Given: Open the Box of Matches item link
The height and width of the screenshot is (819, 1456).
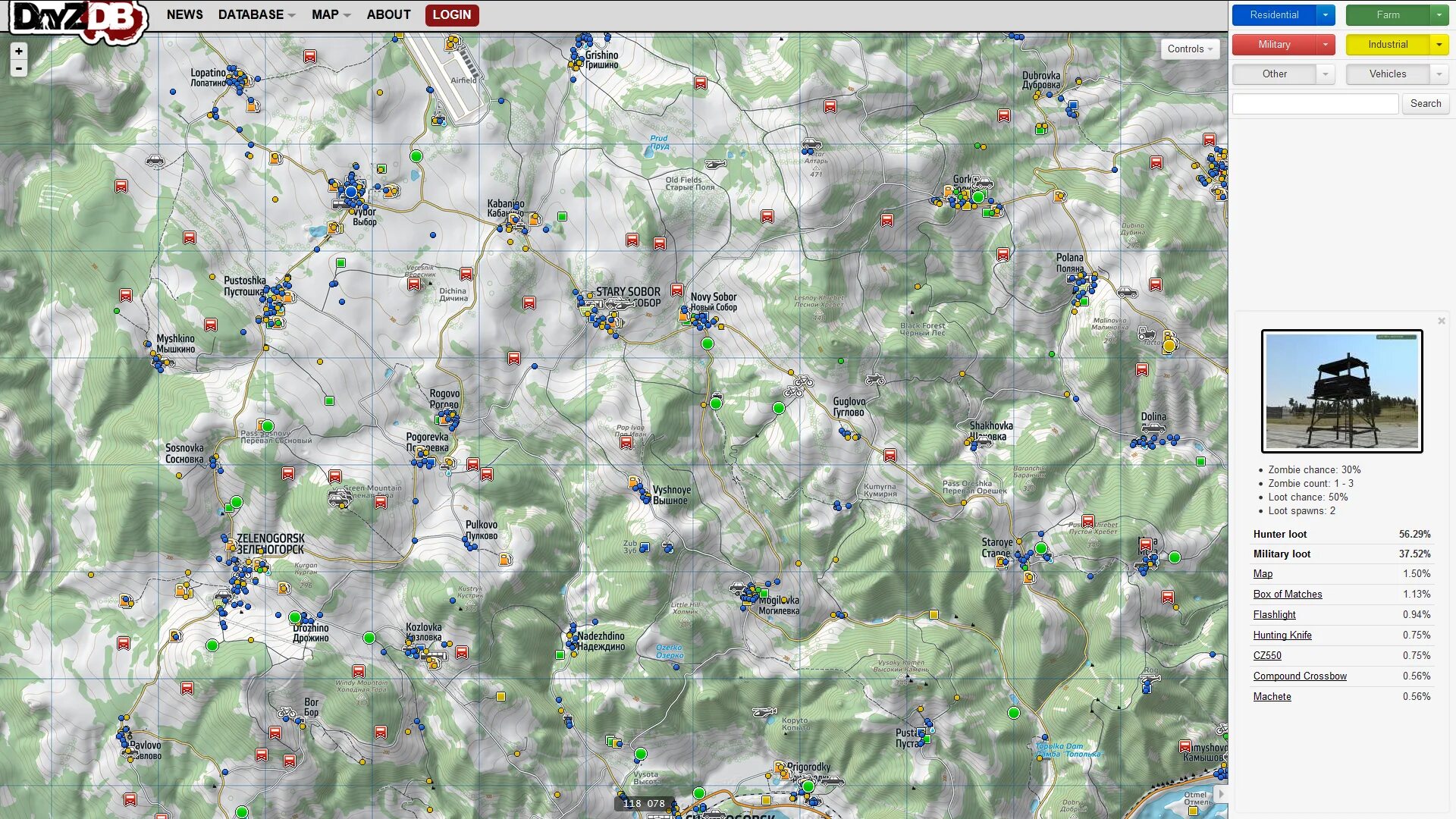Looking at the screenshot, I should 1287,594.
